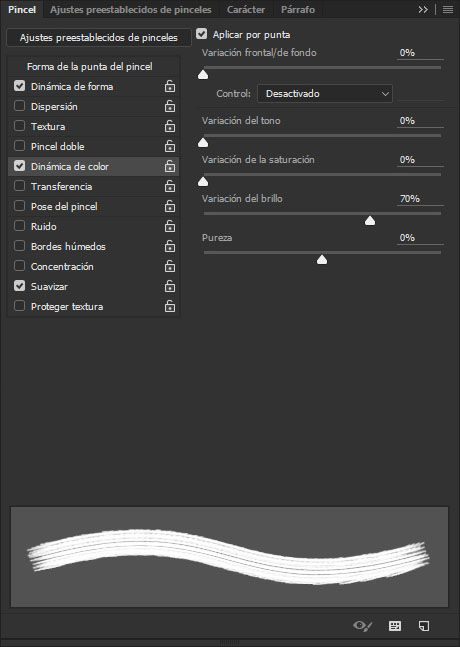The image size is (460, 647).
Task: Enable the Proteger textura checkbox
Action: pos(19,306)
